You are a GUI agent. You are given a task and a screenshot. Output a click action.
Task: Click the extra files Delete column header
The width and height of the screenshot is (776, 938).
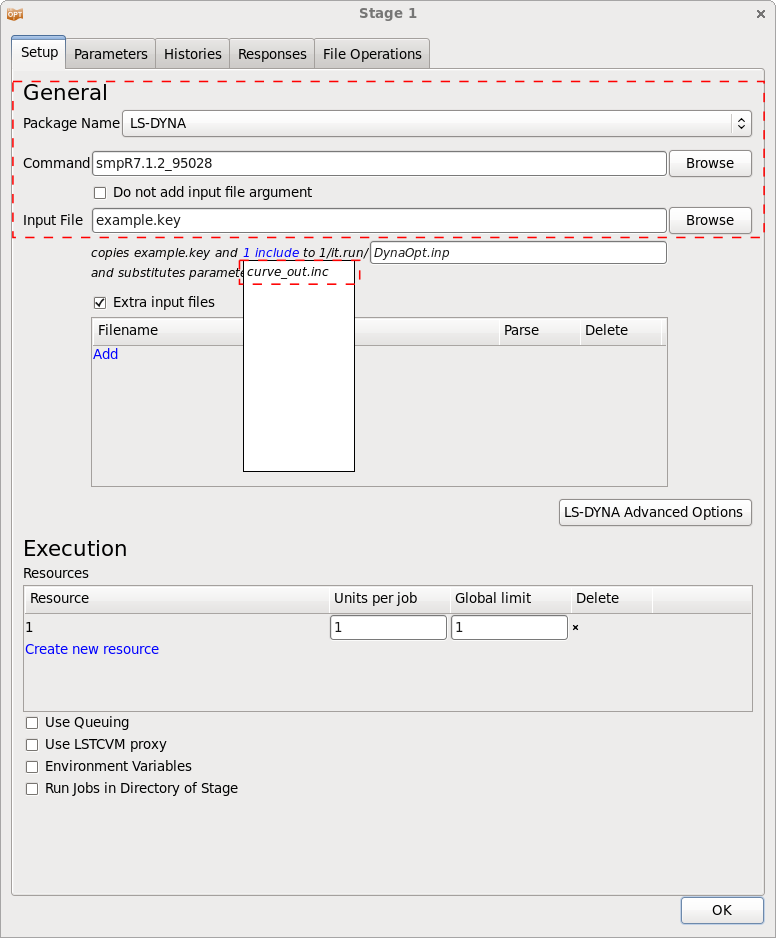pyautogui.click(x=620, y=331)
